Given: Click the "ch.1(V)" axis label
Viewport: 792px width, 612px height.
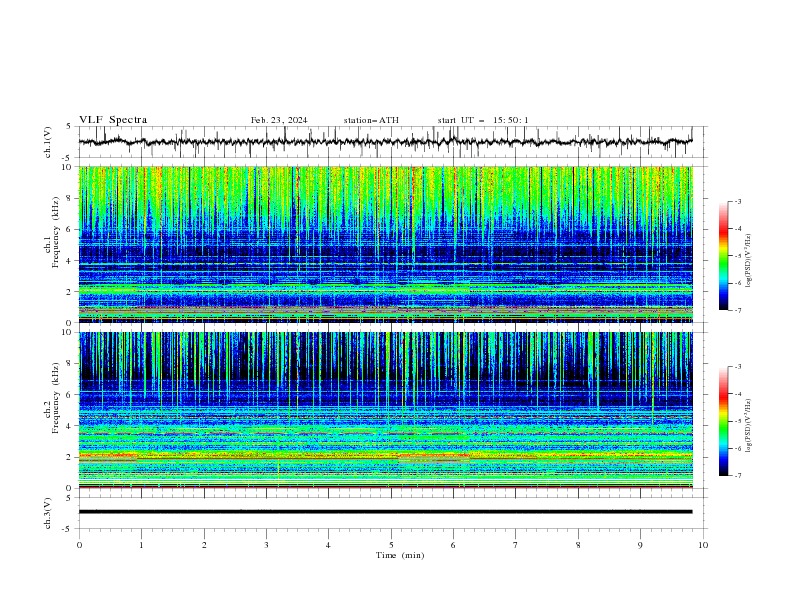Looking at the screenshot, I should click(x=48, y=142).
